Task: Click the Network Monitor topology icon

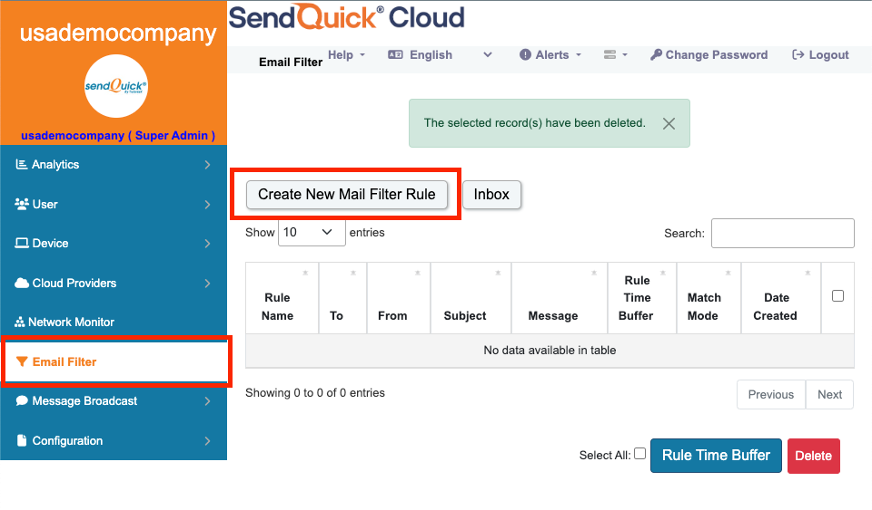Action: click(19, 321)
